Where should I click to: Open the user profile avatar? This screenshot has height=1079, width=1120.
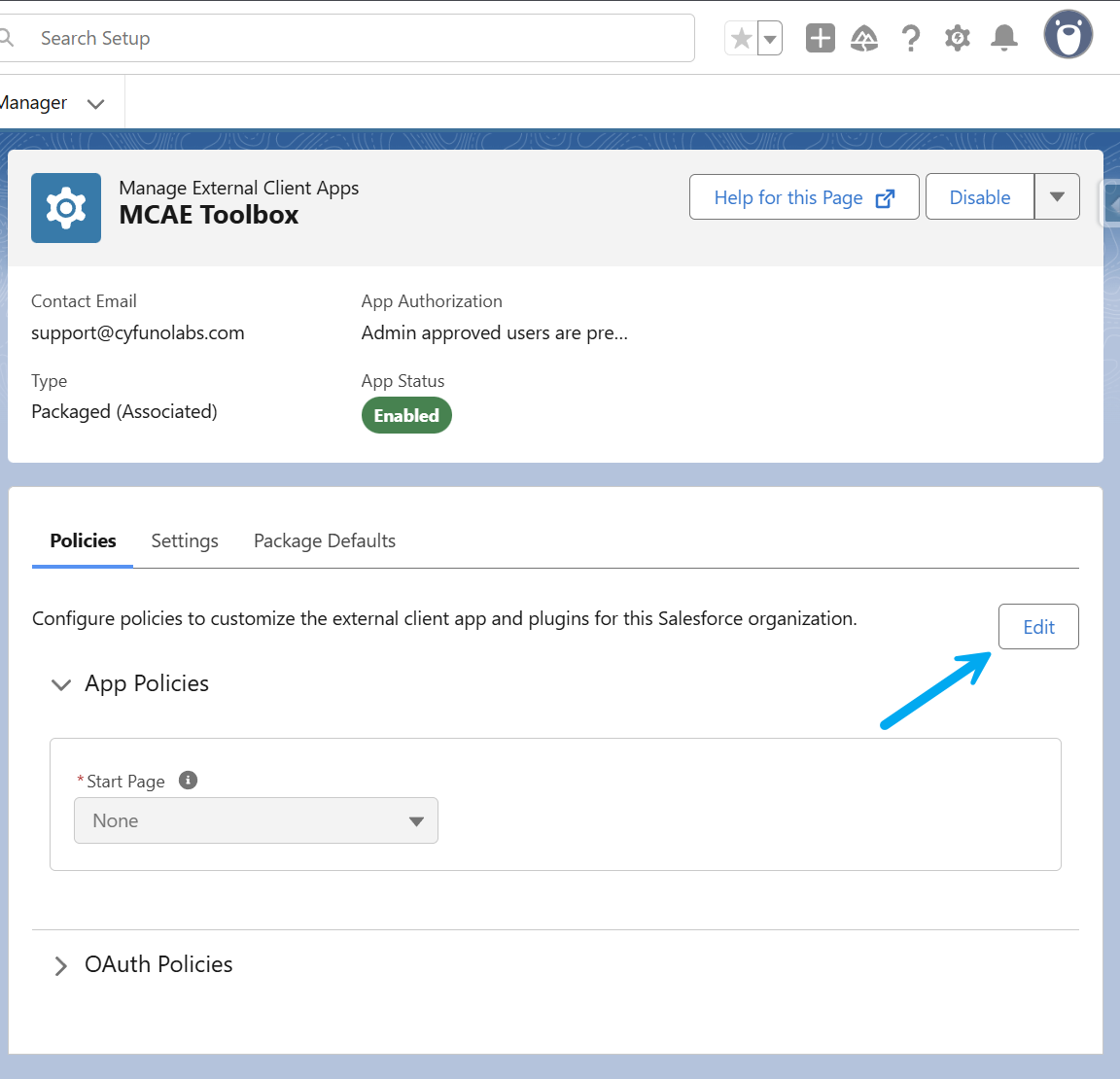coord(1067,34)
